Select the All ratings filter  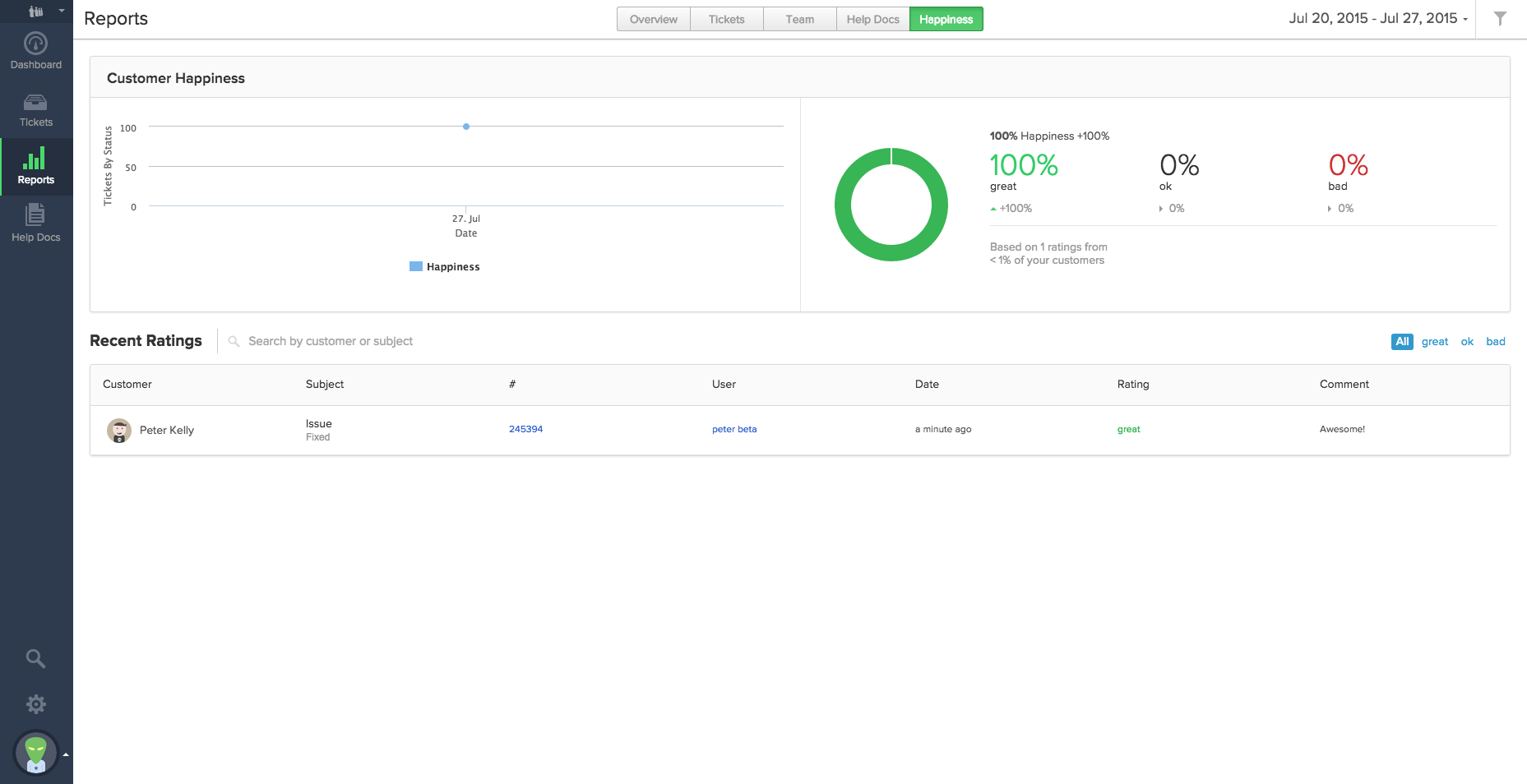[1401, 341]
